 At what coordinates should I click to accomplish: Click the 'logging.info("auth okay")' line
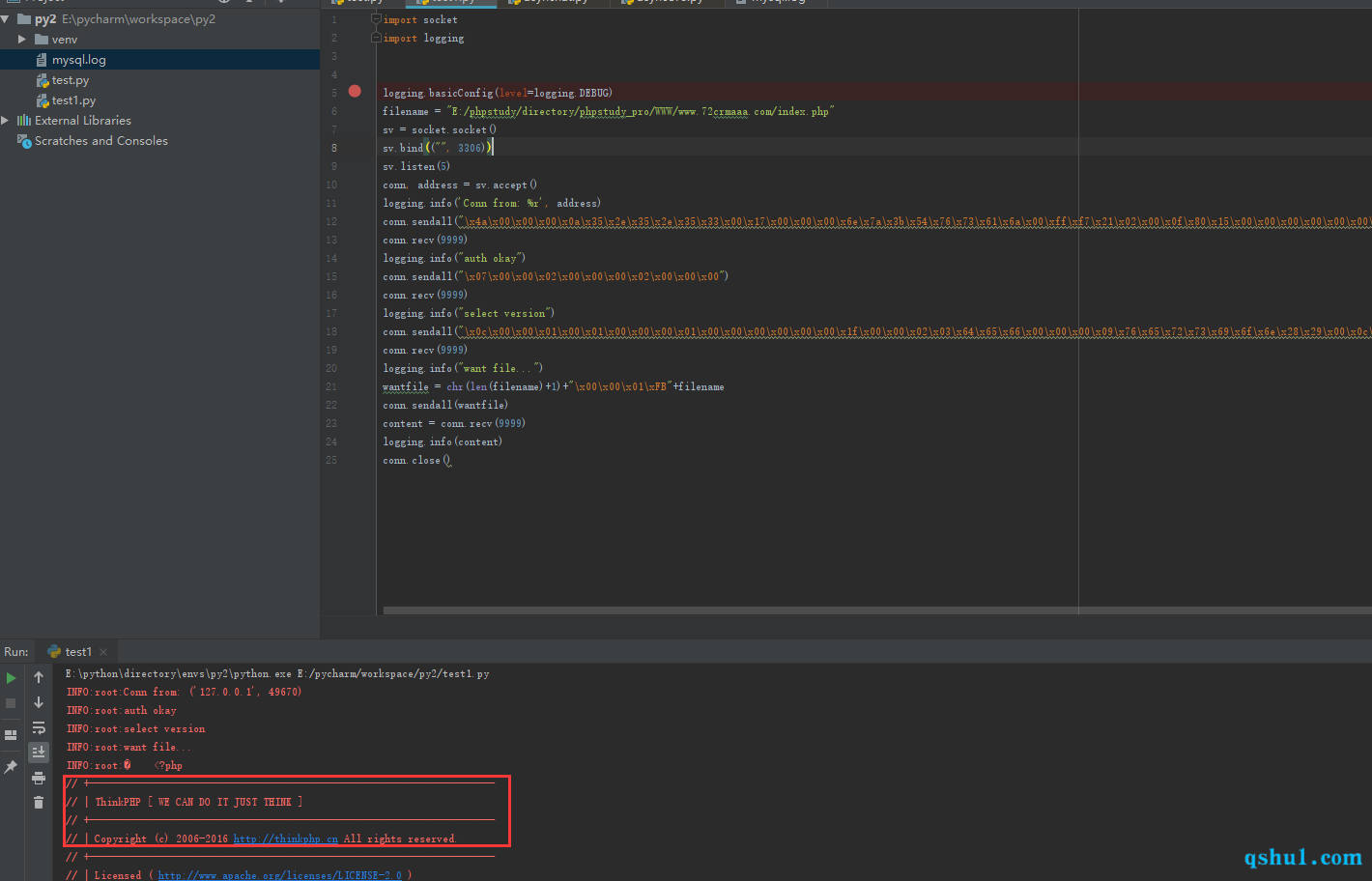(454, 258)
